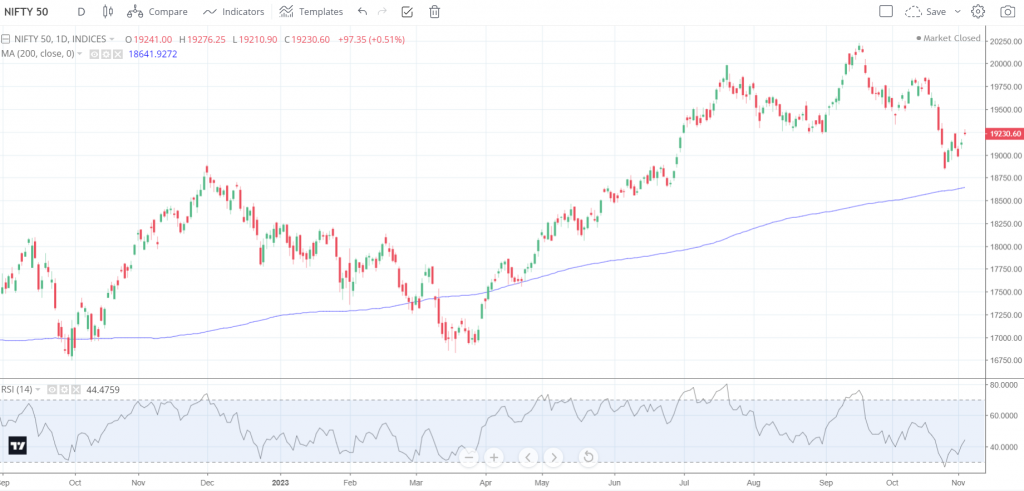Open the indicator Templates menu
The image size is (1024, 491).
[x=311, y=12]
